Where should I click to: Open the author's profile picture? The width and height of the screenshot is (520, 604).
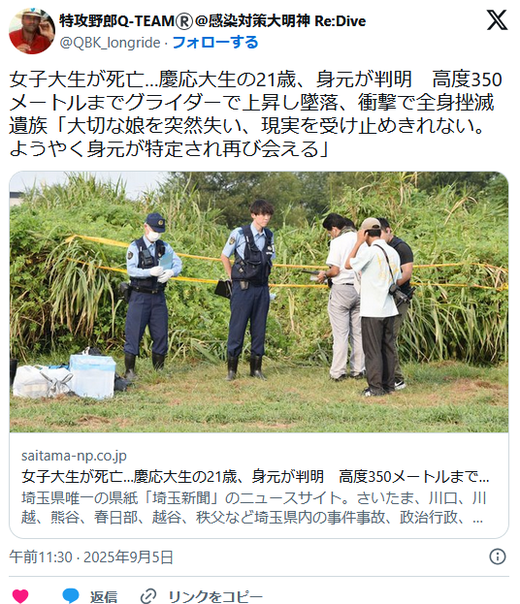pyautogui.click(x=32, y=31)
